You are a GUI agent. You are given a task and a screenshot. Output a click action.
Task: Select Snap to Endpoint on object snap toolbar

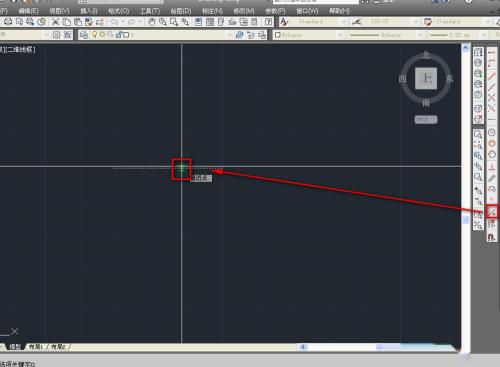click(x=491, y=76)
